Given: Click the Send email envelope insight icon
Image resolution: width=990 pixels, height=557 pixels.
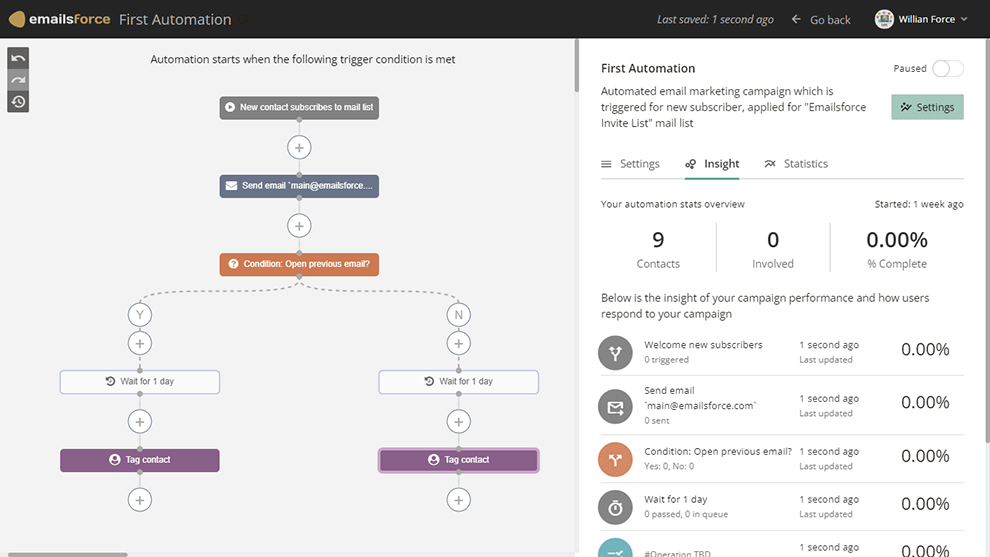Looking at the screenshot, I should click(615, 406).
